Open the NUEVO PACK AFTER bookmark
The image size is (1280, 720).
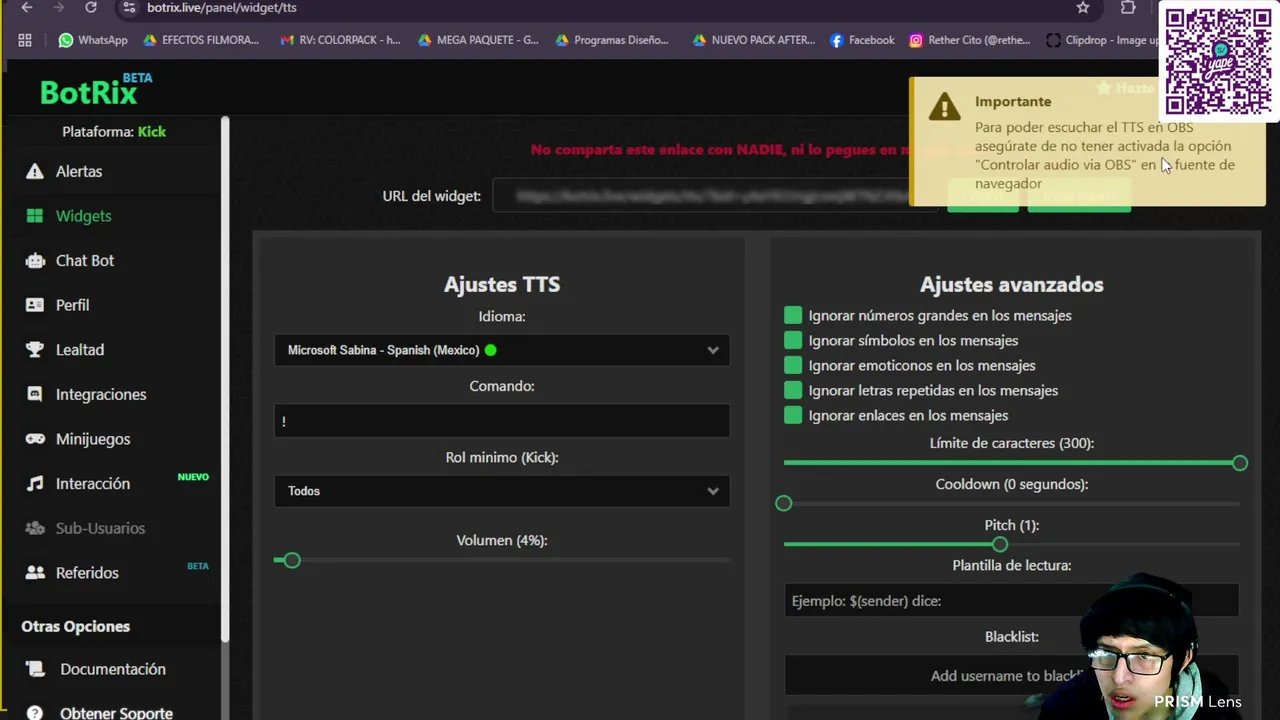(755, 40)
